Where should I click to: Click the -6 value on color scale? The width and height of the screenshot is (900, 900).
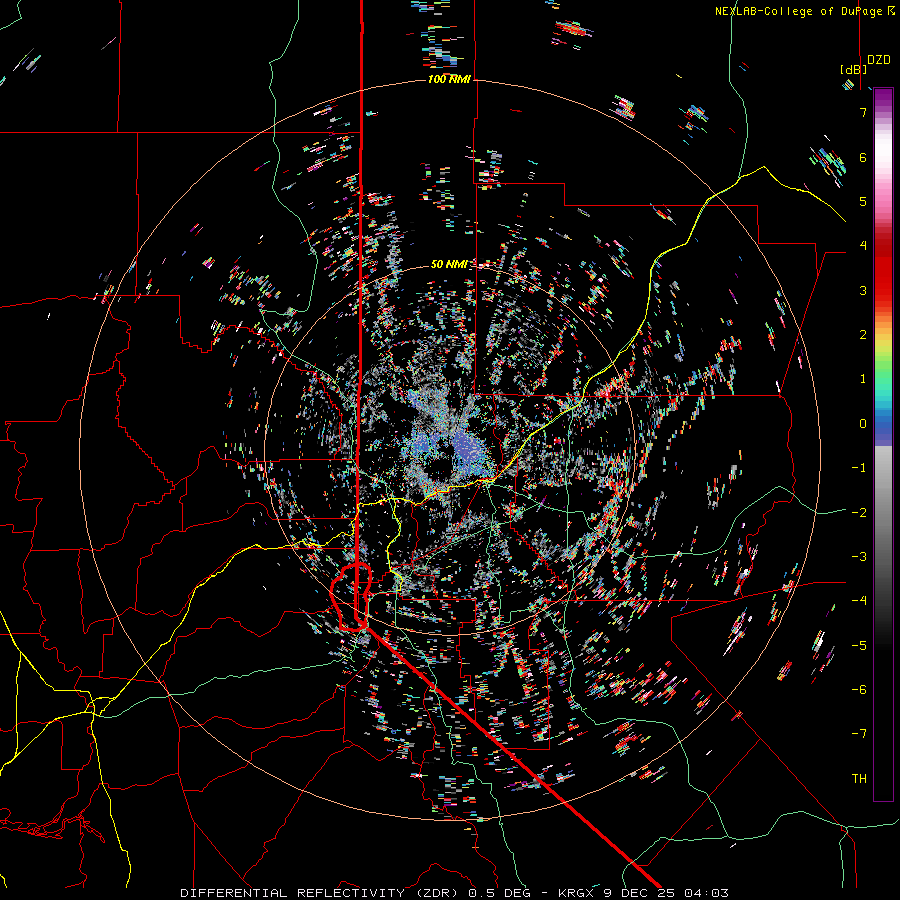859,690
